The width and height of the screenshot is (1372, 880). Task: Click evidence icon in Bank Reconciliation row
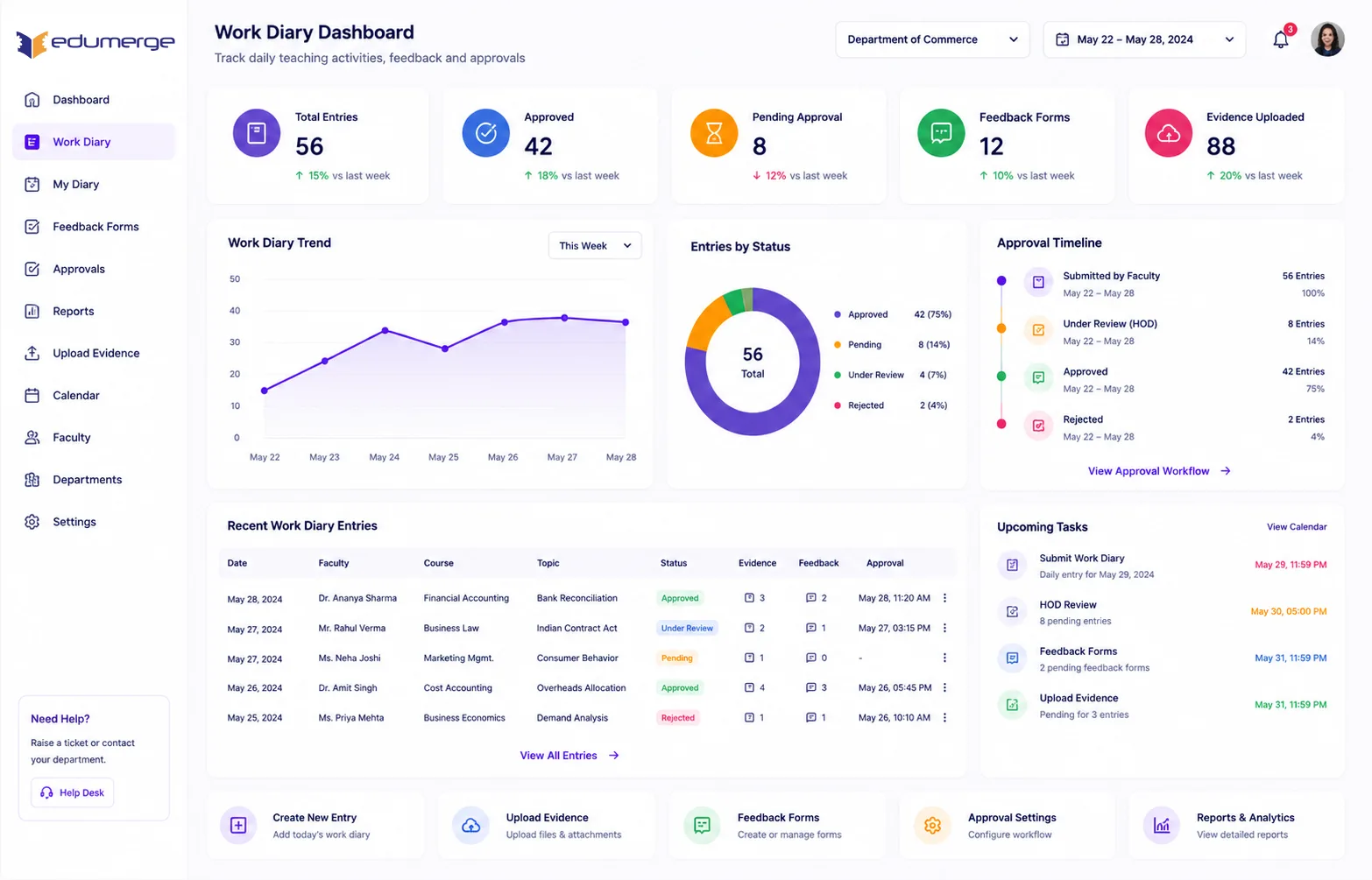749,598
